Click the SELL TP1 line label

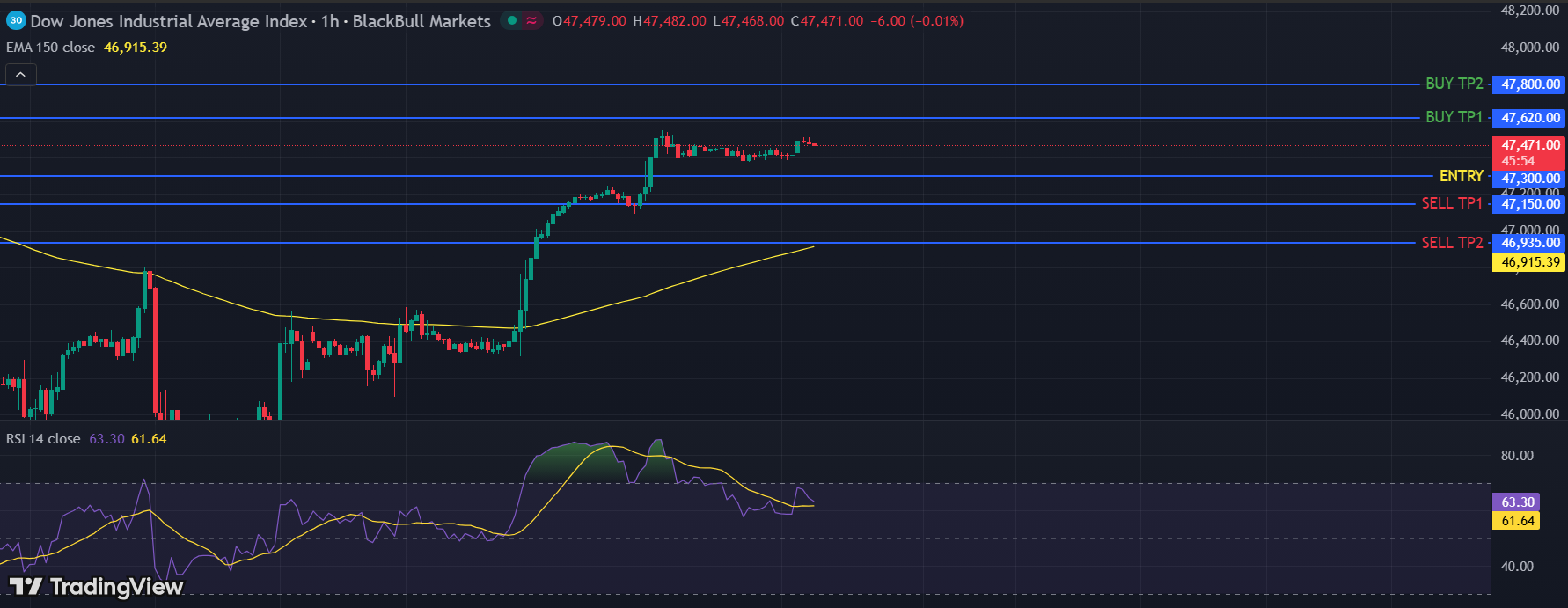[x=1452, y=203]
